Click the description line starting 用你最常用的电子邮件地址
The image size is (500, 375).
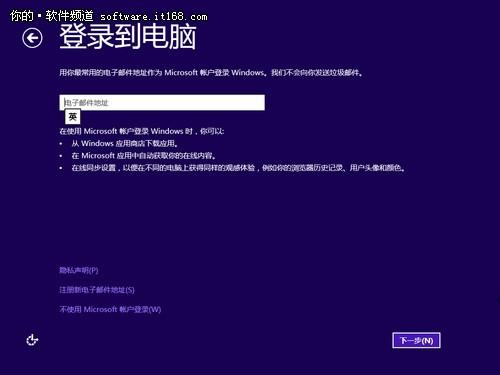point(211,72)
